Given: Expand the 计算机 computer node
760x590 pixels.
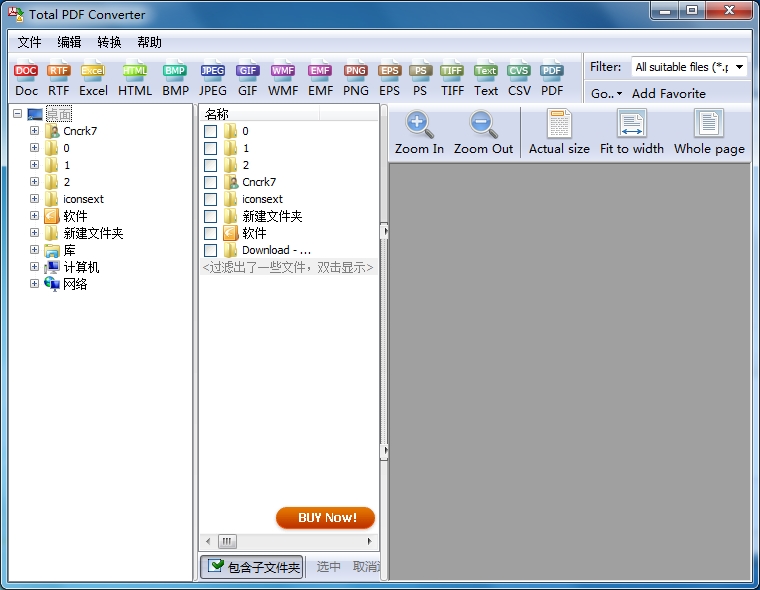Looking at the screenshot, I should [x=34, y=267].
